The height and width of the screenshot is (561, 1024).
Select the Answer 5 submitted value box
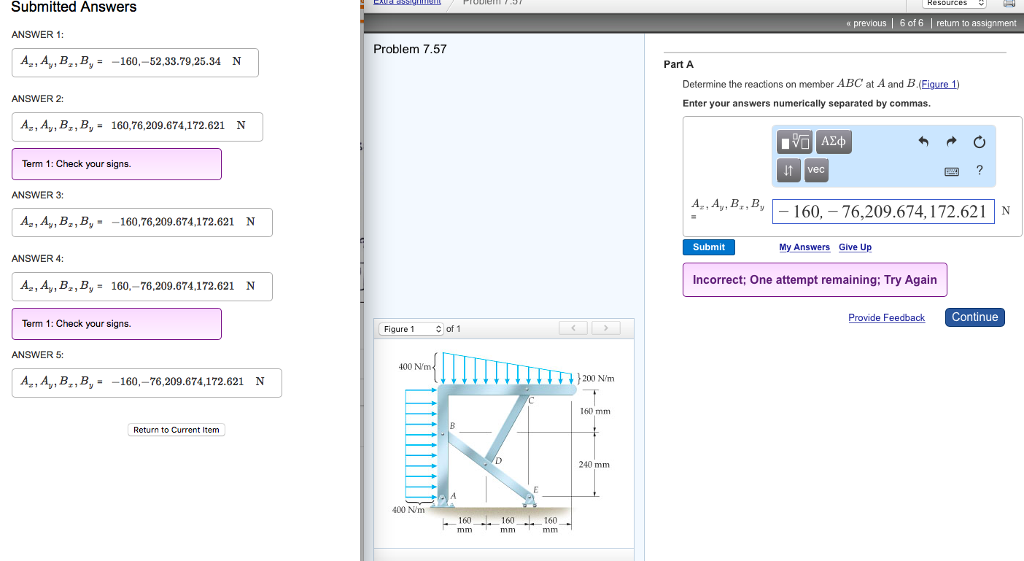(146, 382)
